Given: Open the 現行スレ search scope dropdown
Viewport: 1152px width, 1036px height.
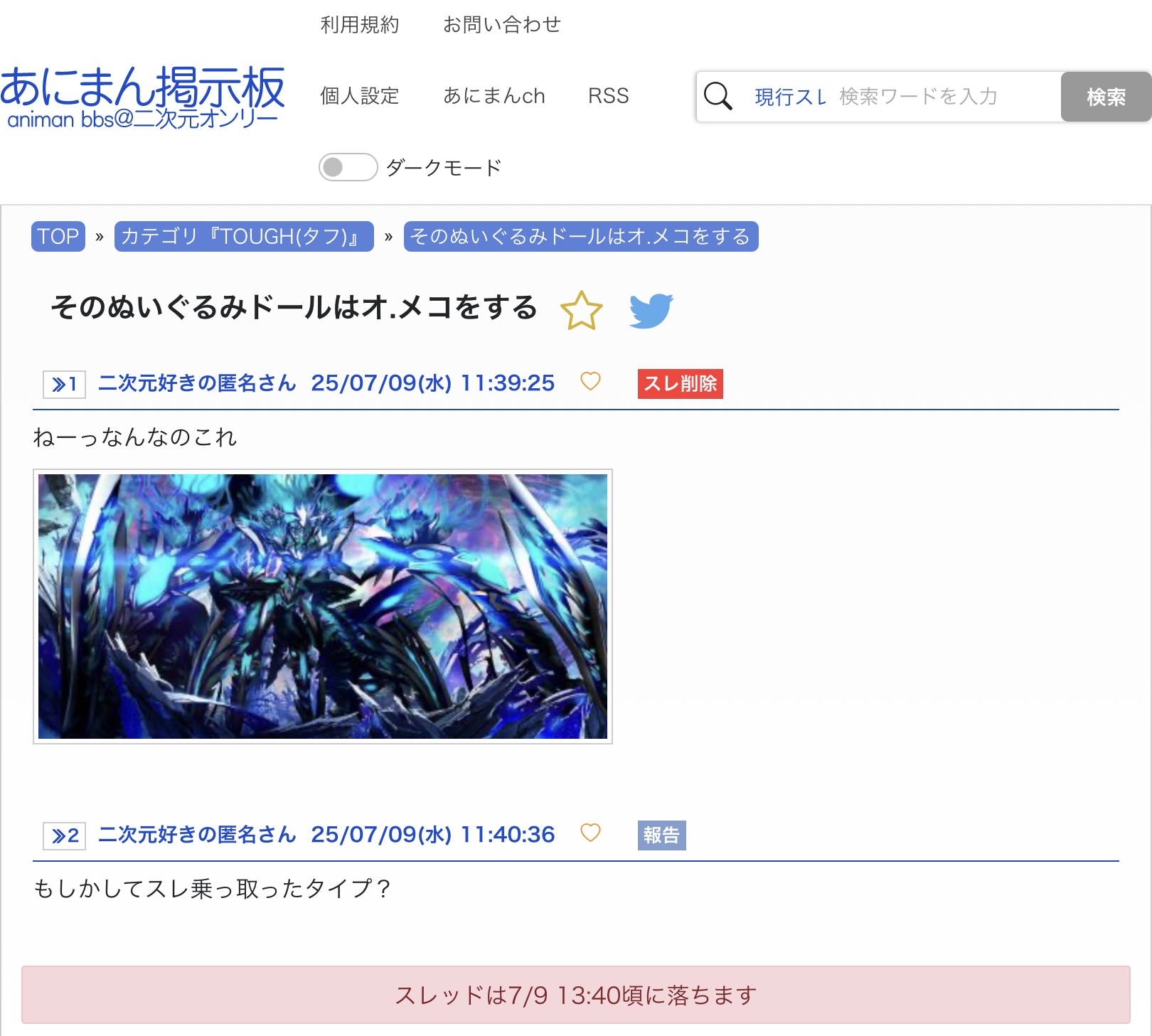Looking at the screenshot, I should click(789, 97).
